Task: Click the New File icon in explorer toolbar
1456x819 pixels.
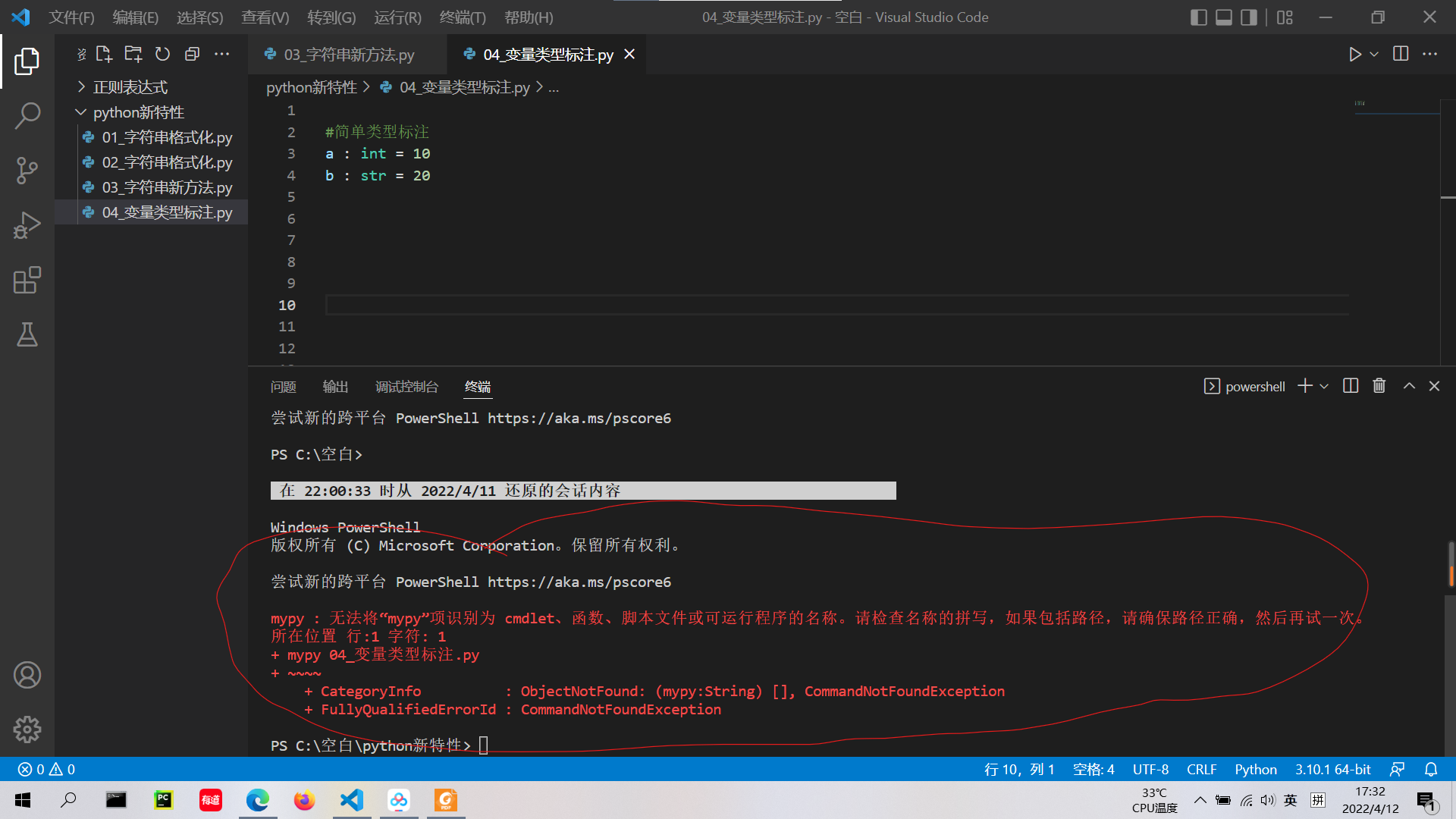Action: (x=104, y=54)
